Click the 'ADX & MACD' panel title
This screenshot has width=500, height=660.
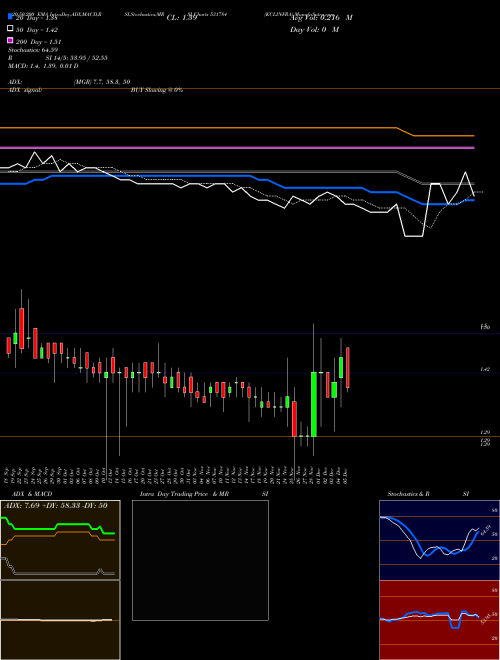[32, 494]
